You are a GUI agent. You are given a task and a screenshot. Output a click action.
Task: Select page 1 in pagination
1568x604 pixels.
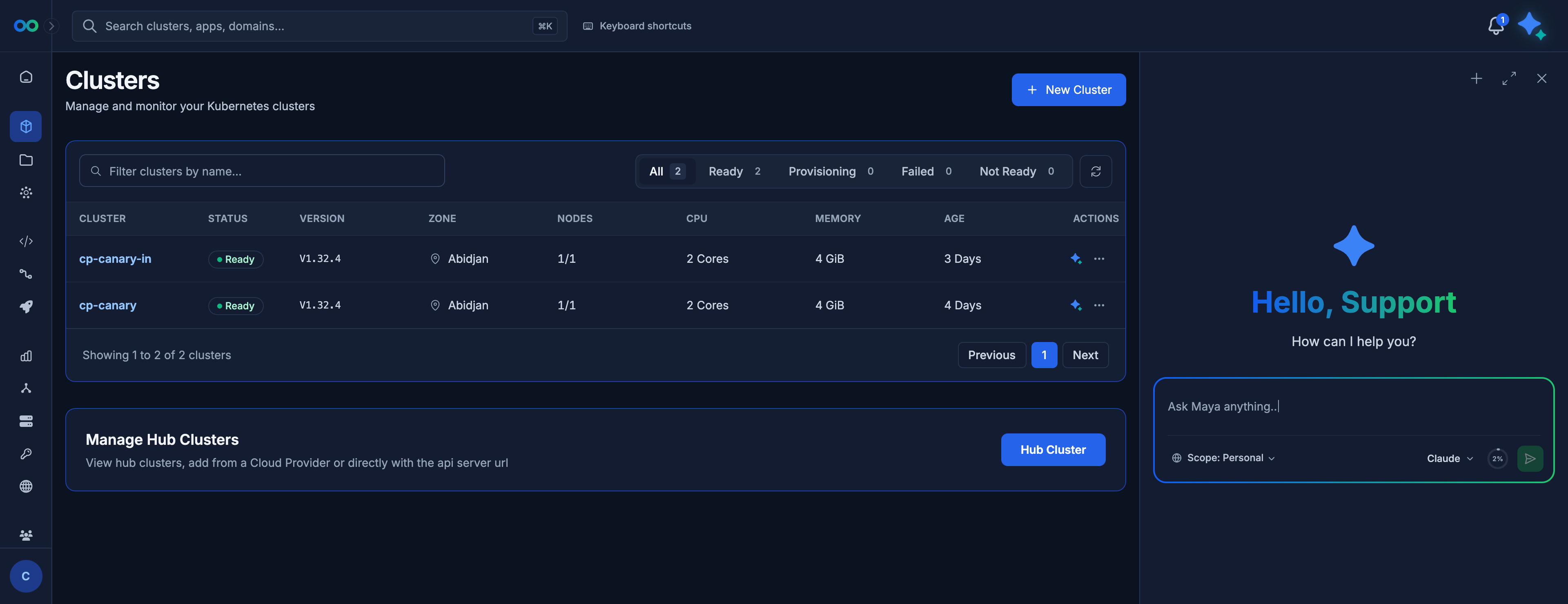point(1043,355)
